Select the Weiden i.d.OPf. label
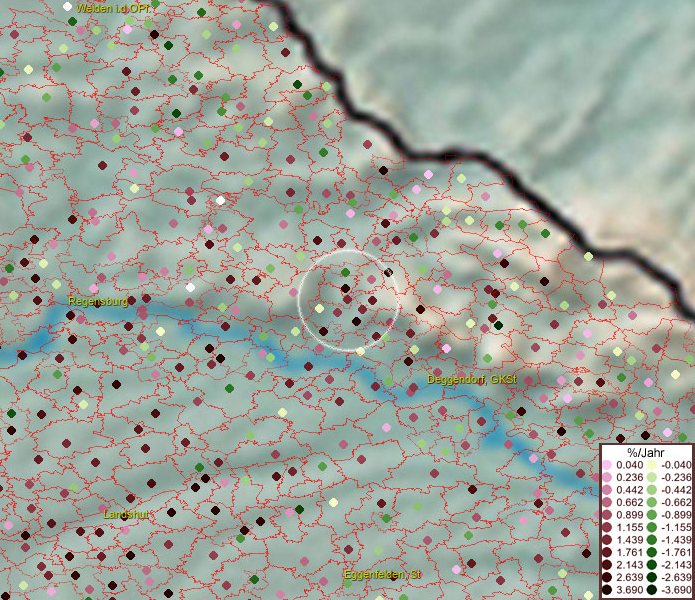The image size is (695, 600). [118, 8]
